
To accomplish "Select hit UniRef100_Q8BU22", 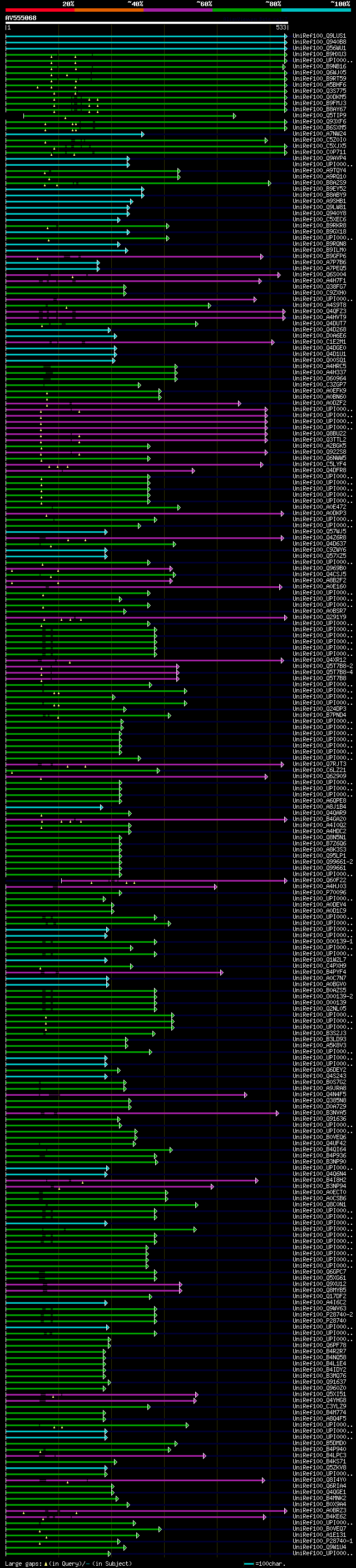I will point(319,433).
